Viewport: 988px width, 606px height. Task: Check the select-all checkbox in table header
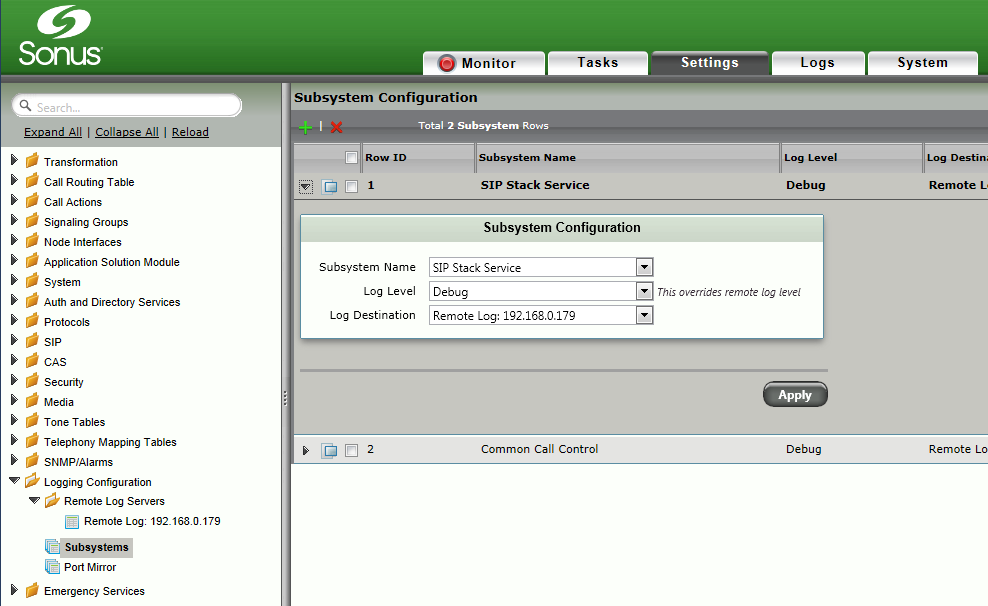(351, 157)
